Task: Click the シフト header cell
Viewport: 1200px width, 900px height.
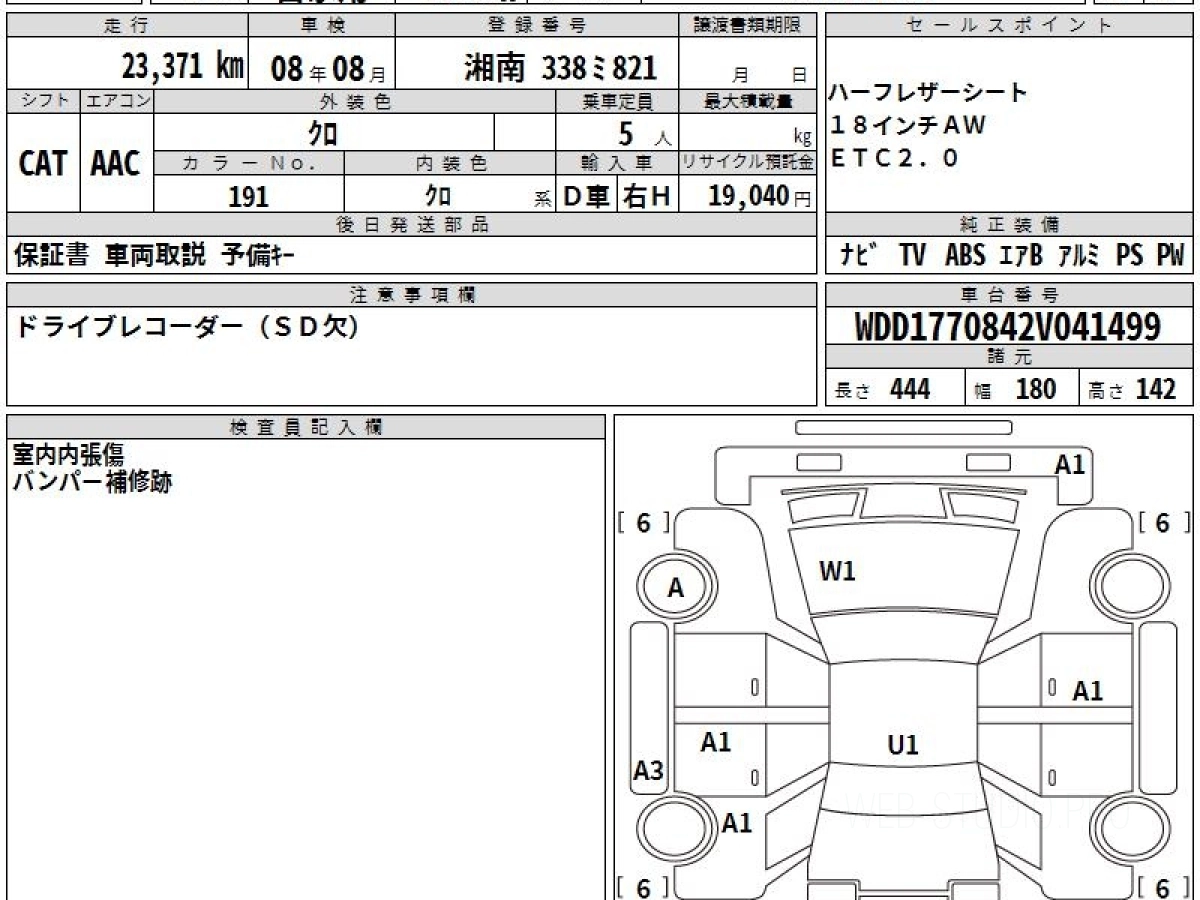Action: pos(43,101)
